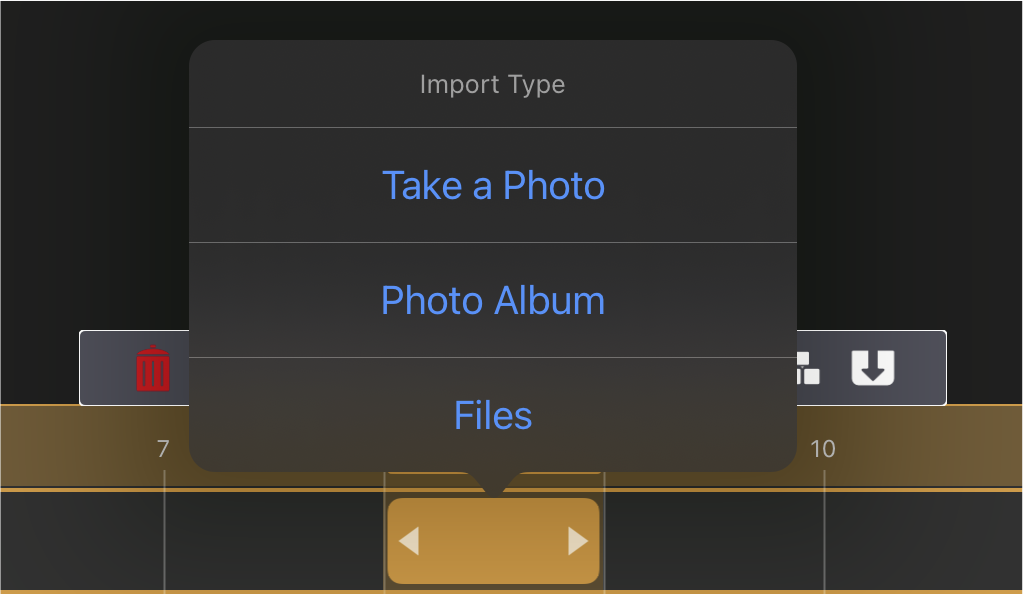Delete selection with red trash icon
This screenshot has height=594, width=1023.
coord(153,368)
